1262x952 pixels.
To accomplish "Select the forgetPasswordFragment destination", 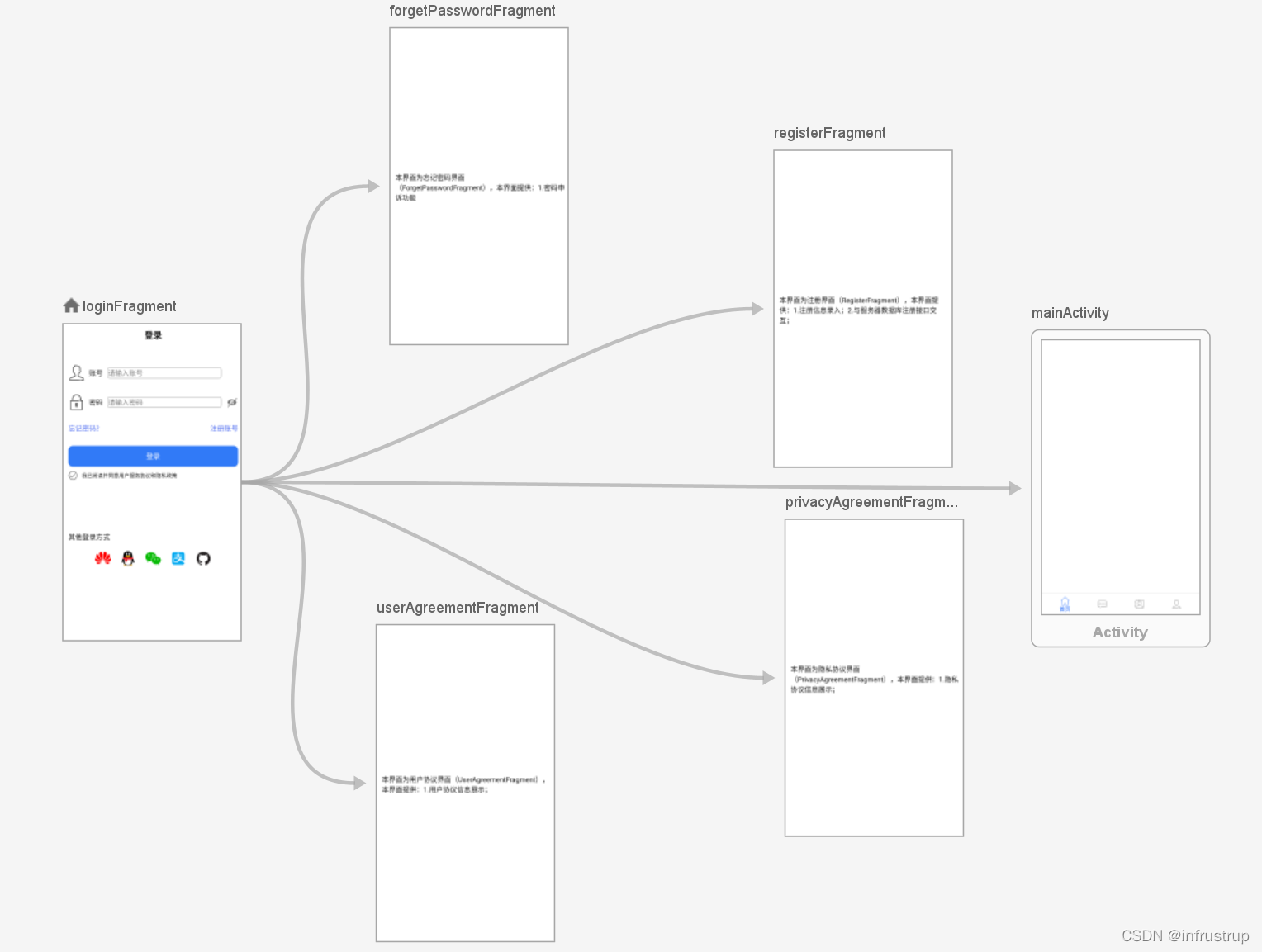I will [479, 186].
